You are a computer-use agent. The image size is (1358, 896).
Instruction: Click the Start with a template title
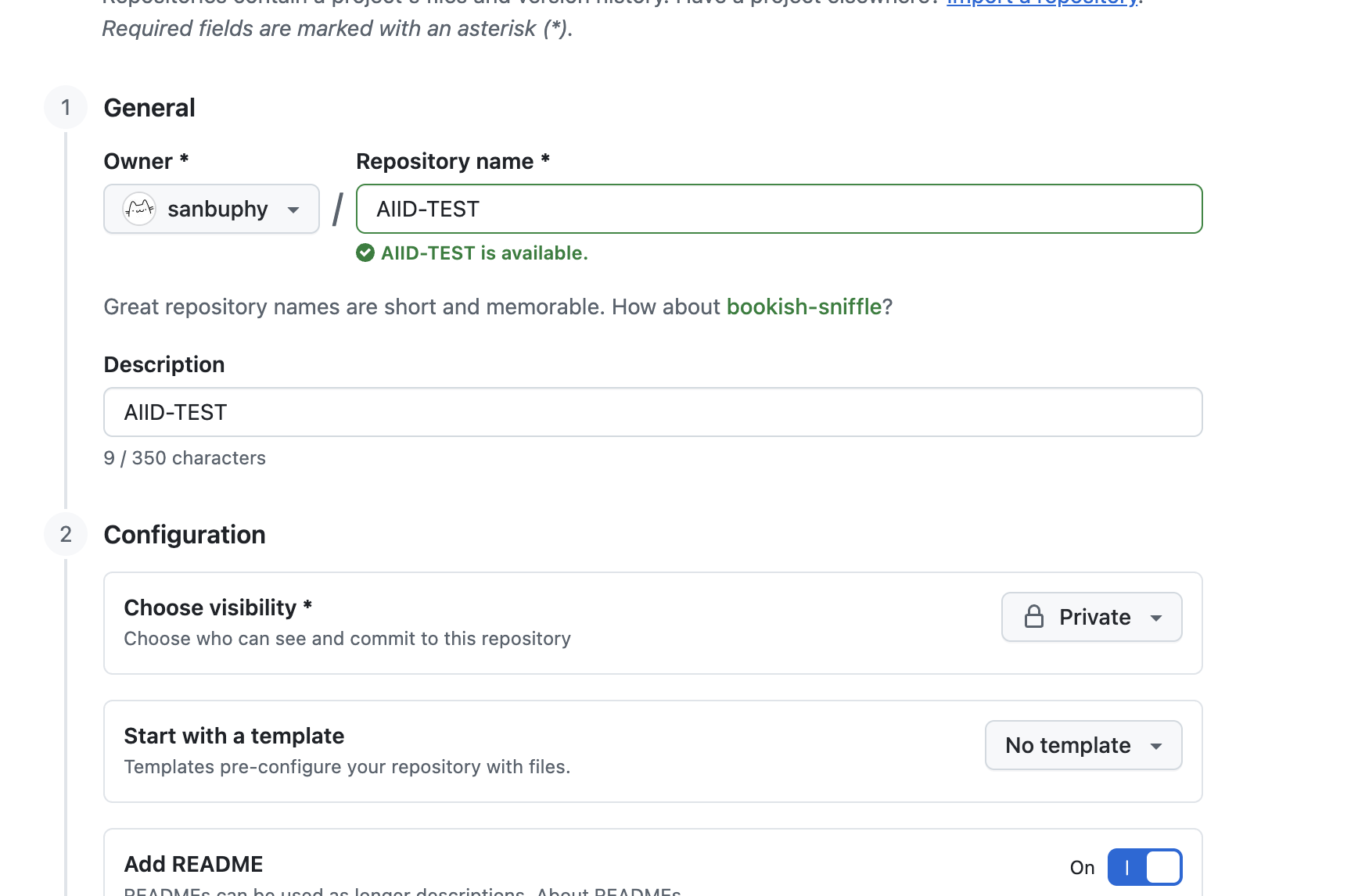[x=234, y=736]
